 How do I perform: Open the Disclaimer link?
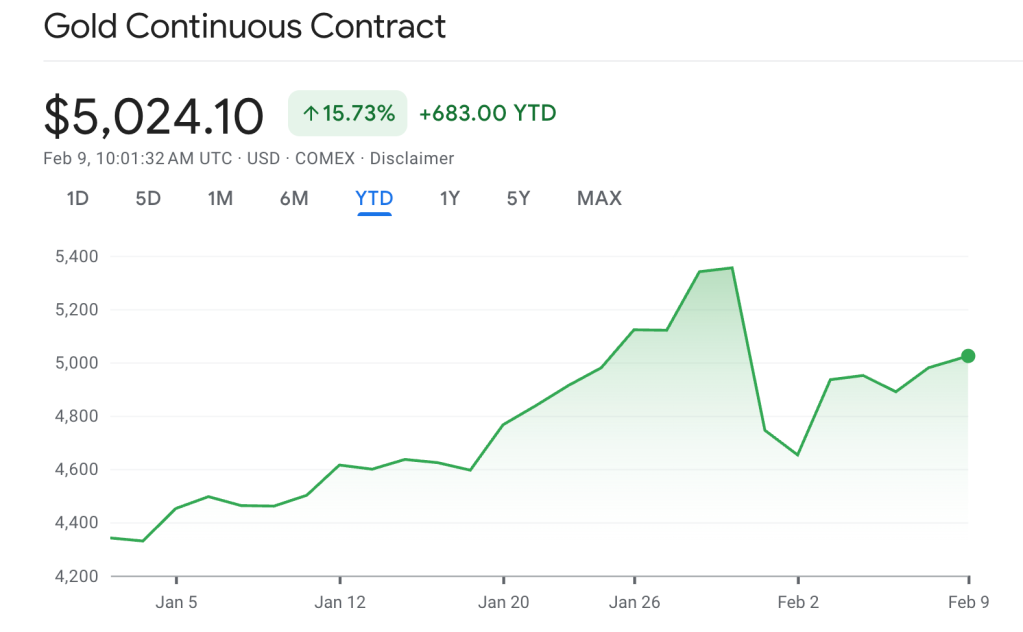point(412,158)
